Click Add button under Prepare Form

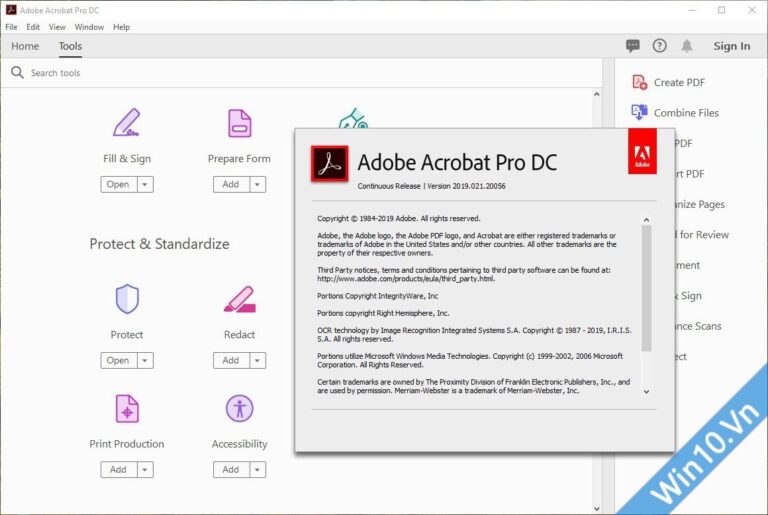pos(231,185)
